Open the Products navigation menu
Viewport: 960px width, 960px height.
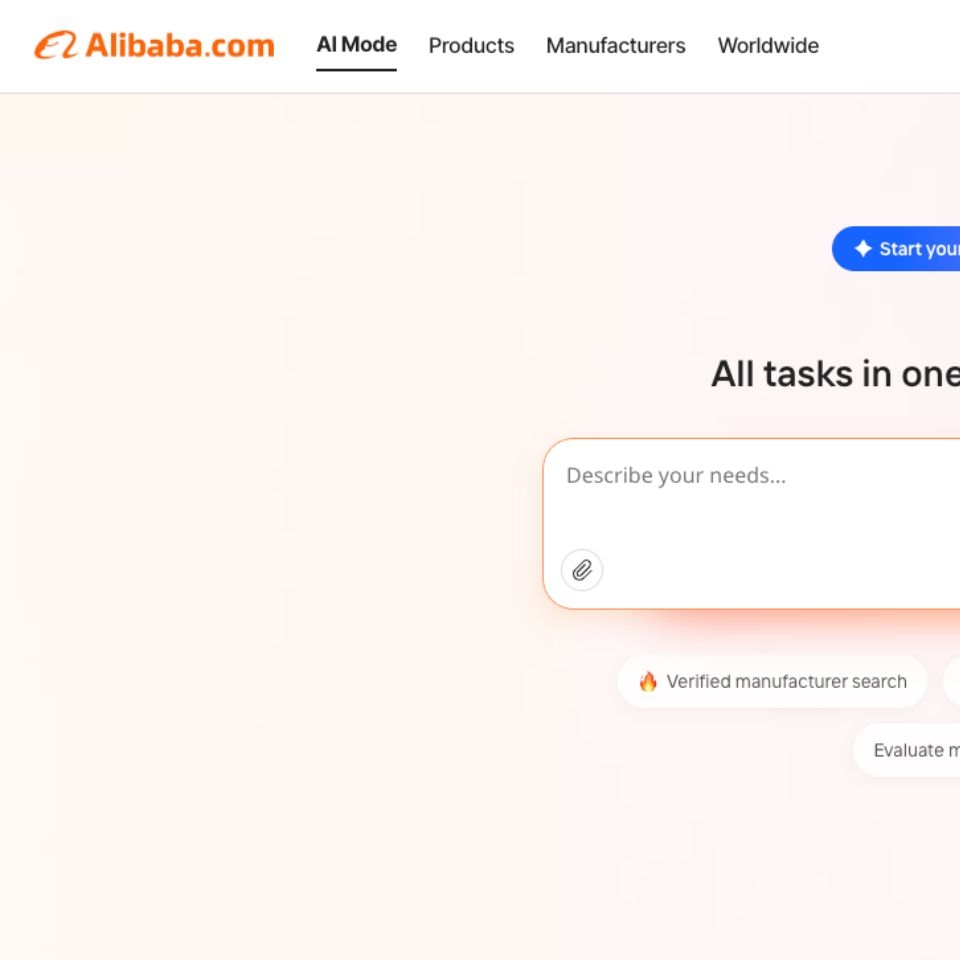point(471,46)
